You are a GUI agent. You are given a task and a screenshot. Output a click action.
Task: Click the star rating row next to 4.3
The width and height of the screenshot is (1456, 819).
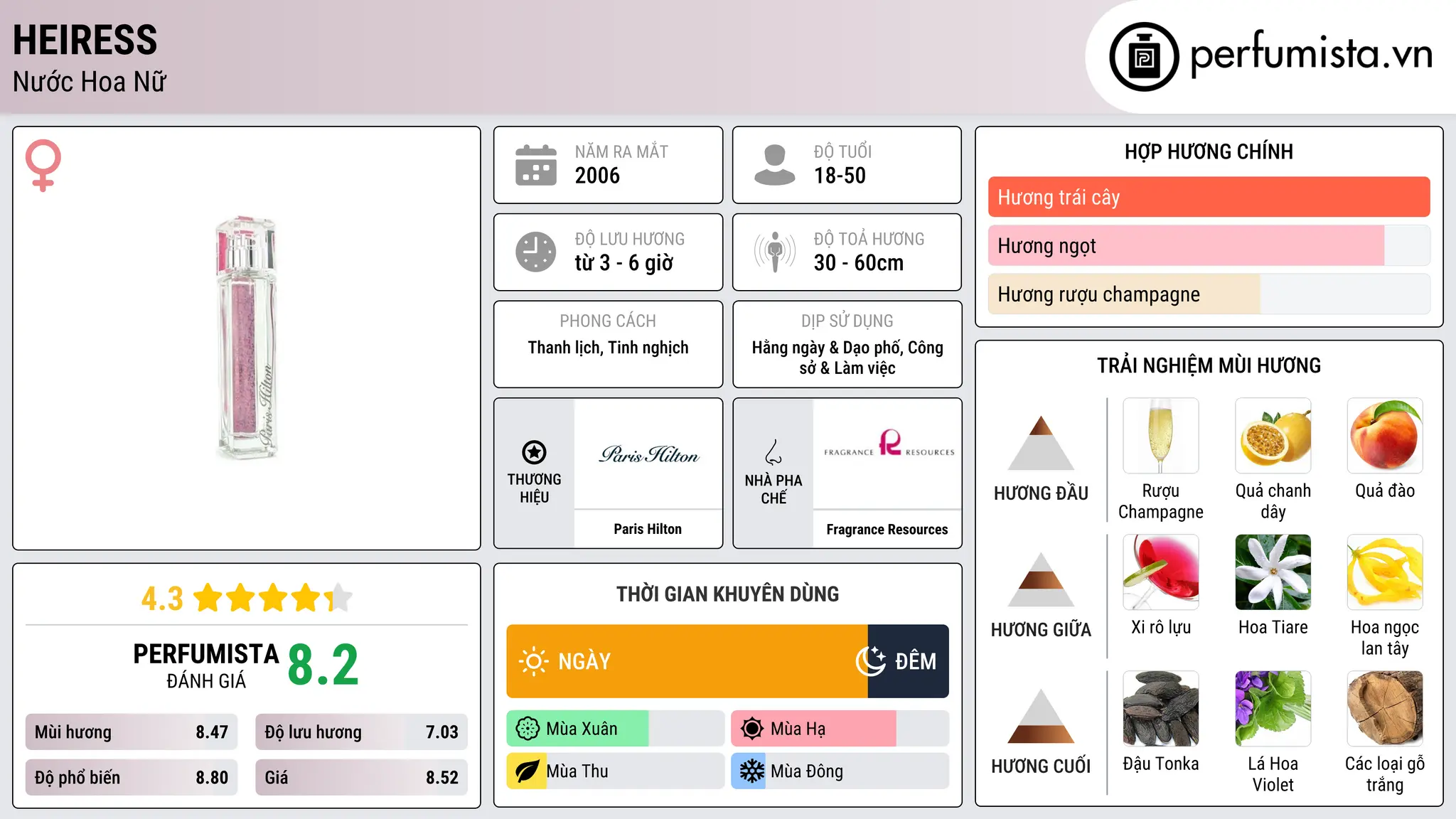(x=273, y=598)
